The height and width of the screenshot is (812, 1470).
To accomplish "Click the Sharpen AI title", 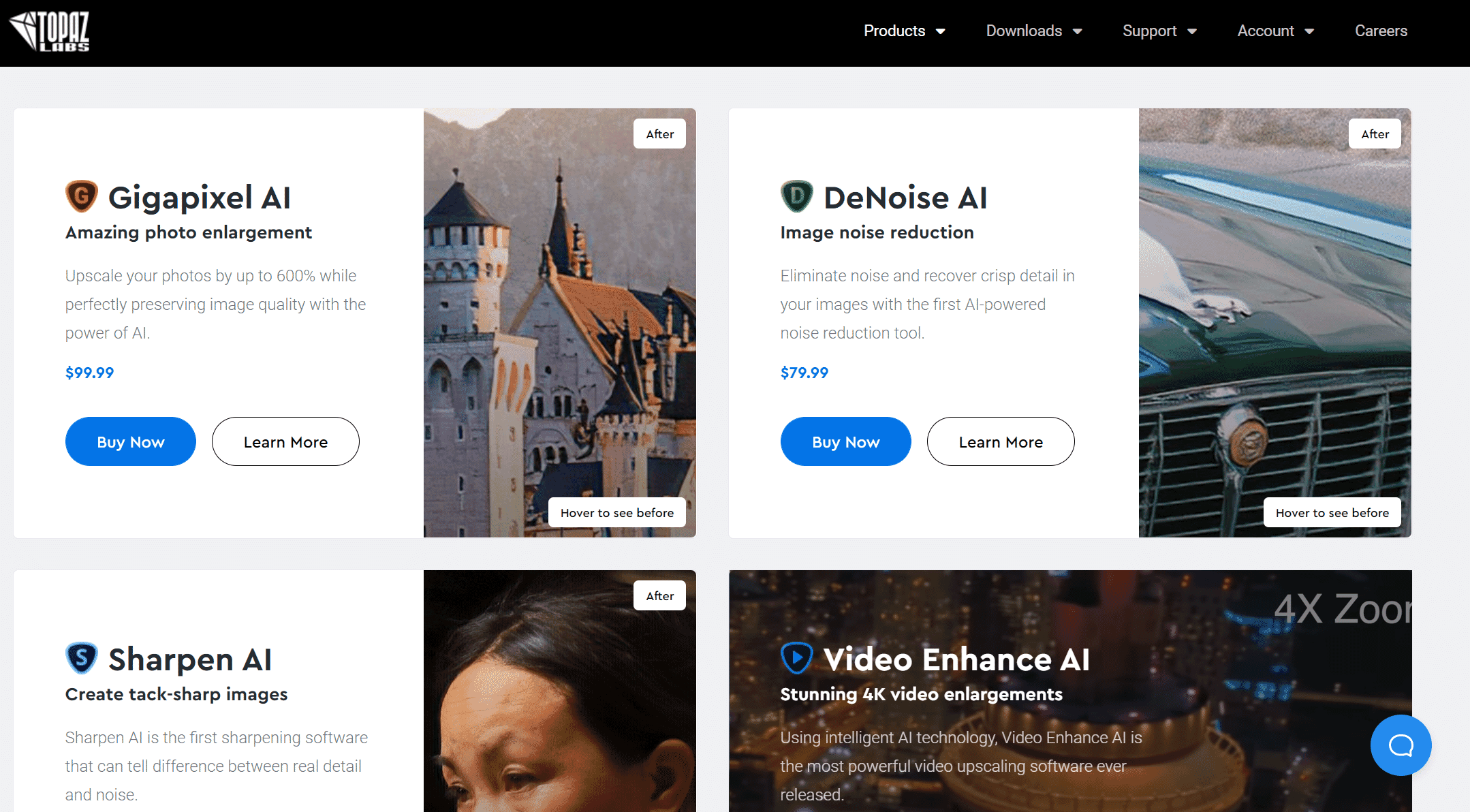I will [190, 659].
